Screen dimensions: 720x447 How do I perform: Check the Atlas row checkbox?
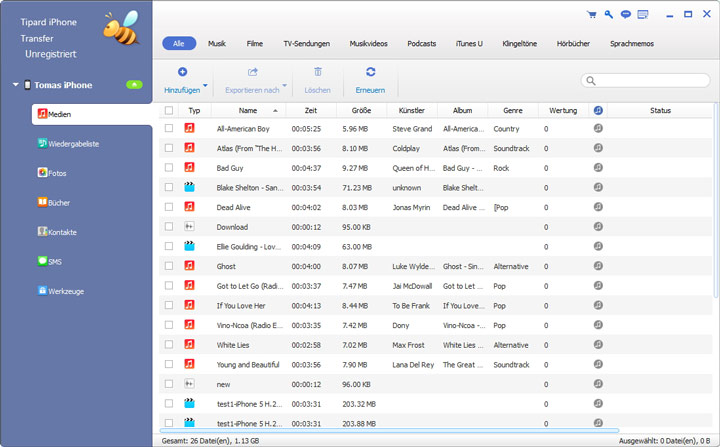[x=169, y=148]
